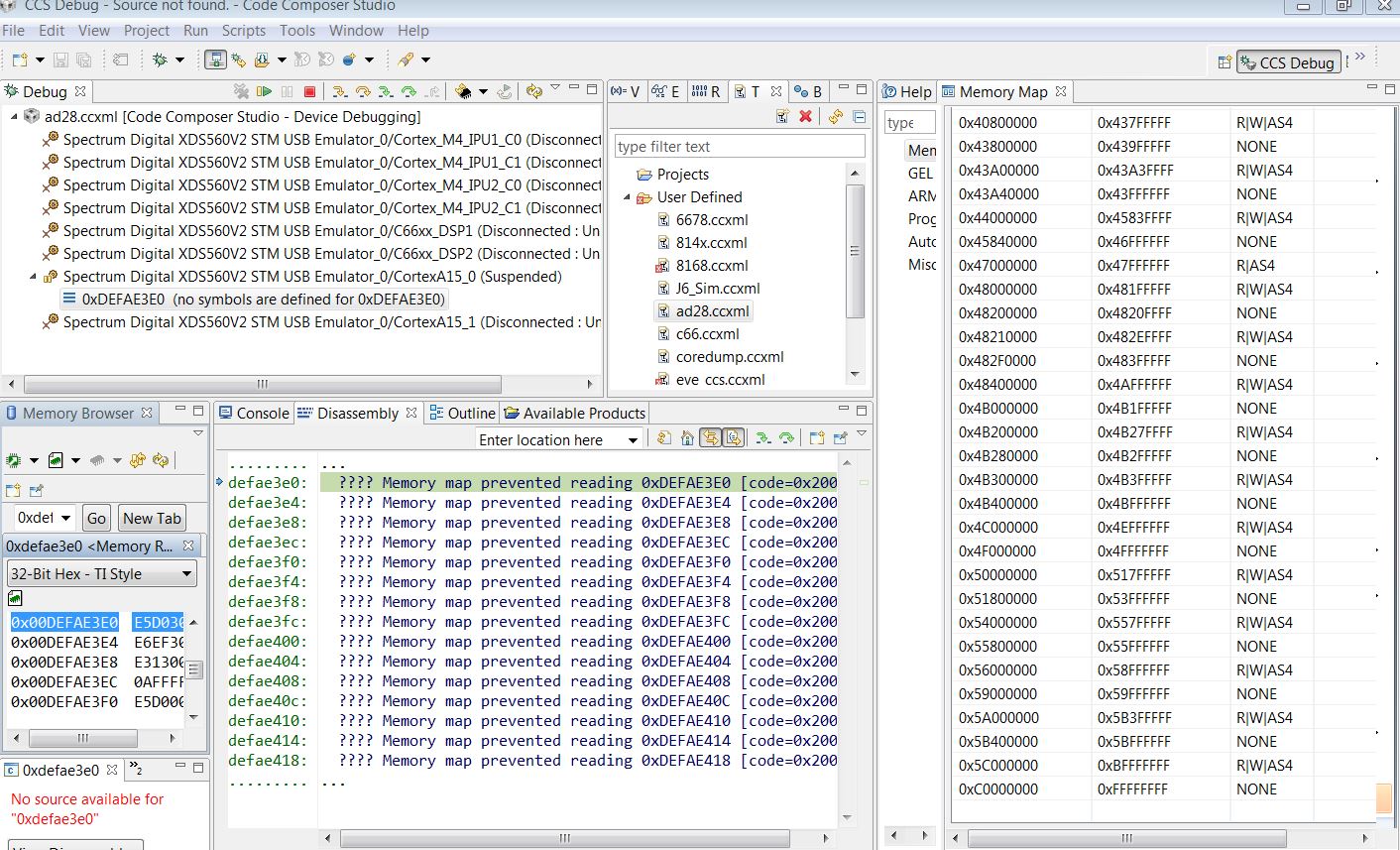
Task: Click the Assembly Step Over green icon
Action: pos(408,91)
